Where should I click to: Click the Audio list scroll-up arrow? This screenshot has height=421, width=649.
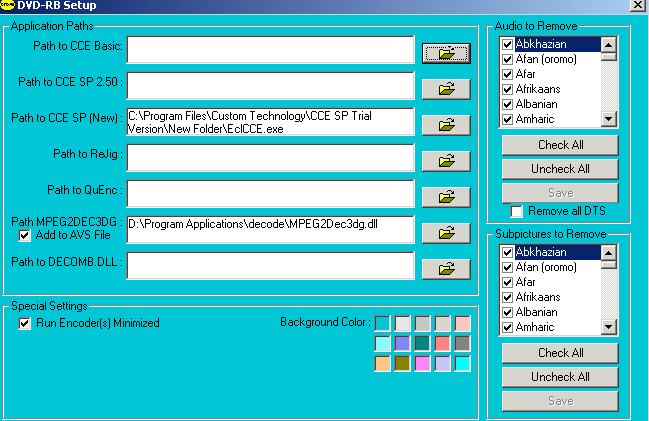pos(608,45)
